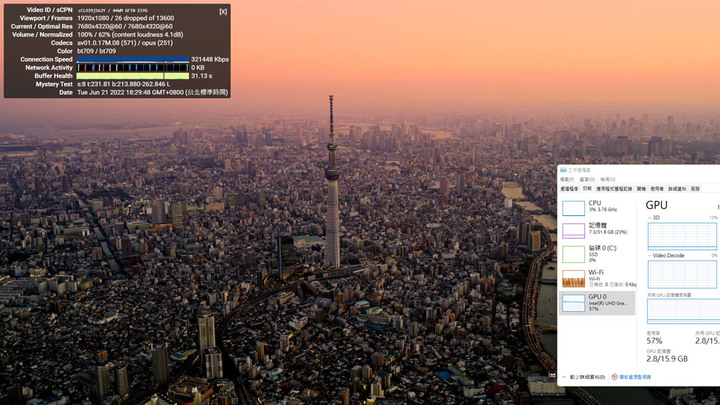Open Task Manager Options (選項) menu
720x405 pixels.
587,180
